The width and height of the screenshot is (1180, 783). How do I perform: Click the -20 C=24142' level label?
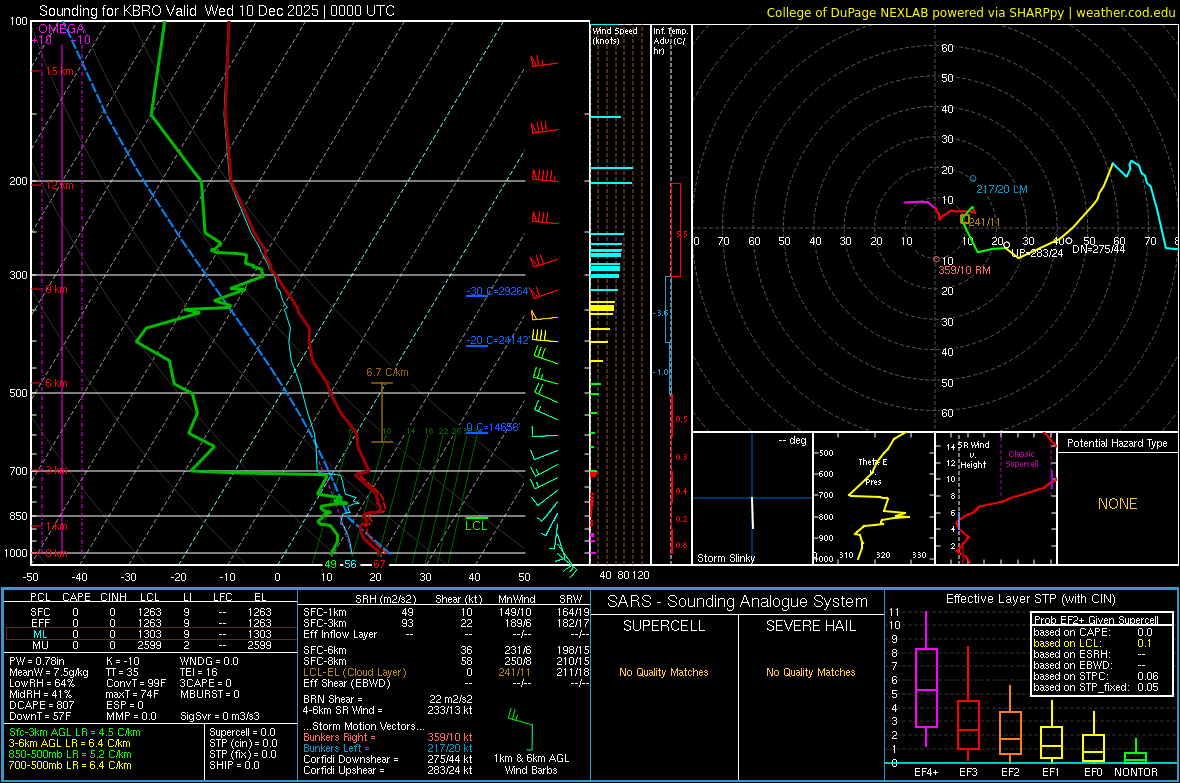497,340
